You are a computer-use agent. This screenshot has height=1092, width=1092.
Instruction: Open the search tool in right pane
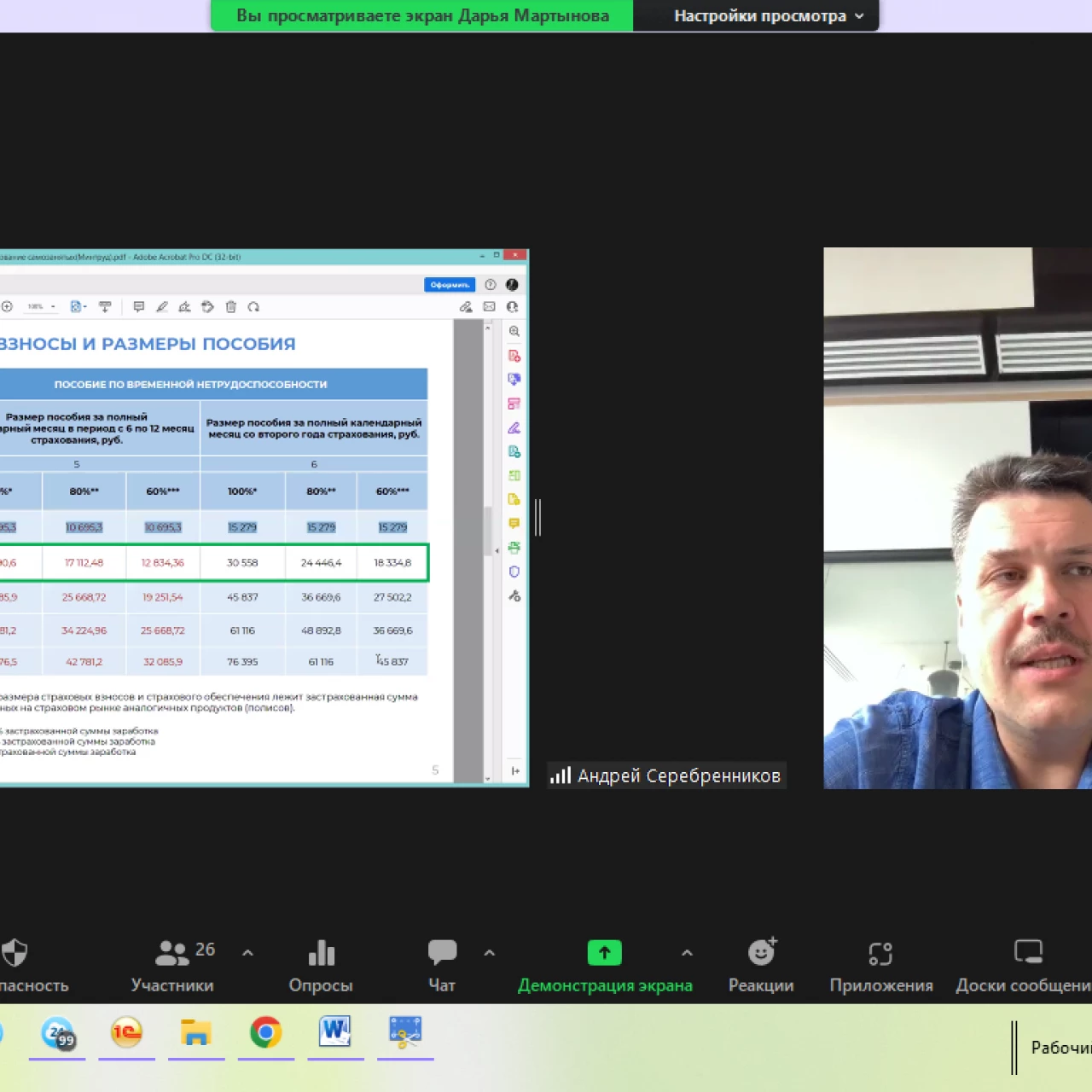[514, 331]
